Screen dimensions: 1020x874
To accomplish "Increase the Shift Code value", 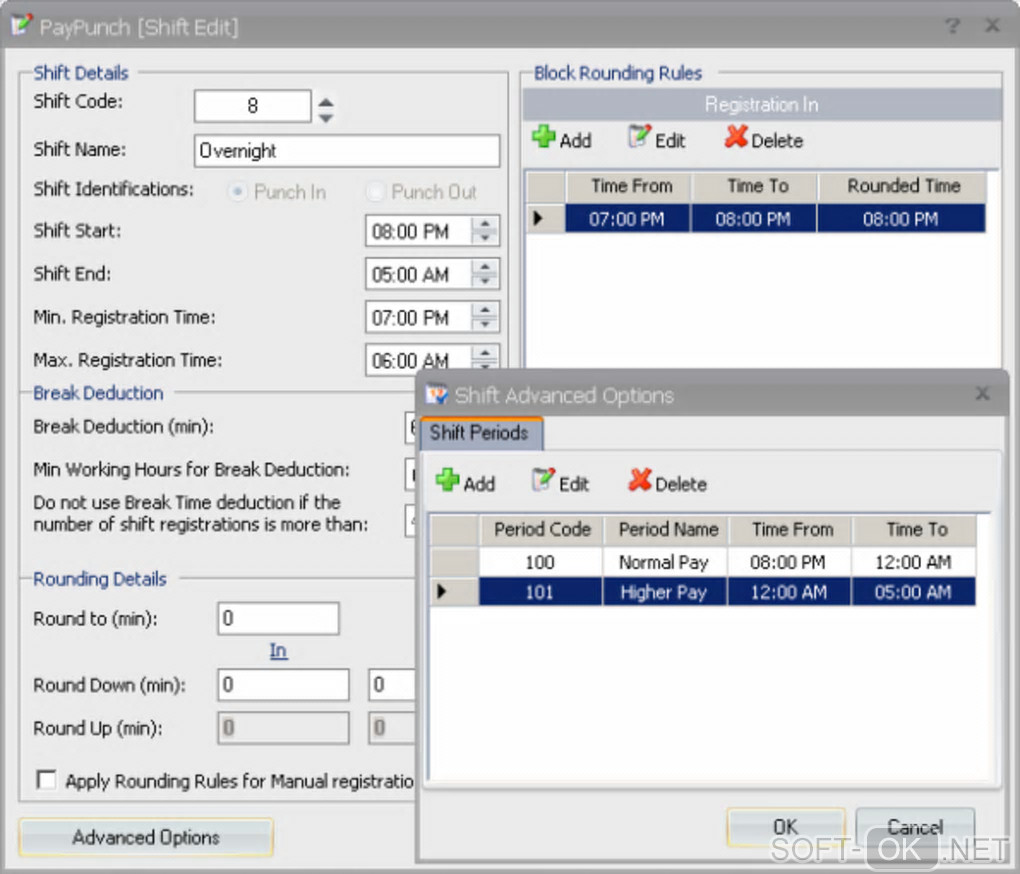I will coord(326,101).
